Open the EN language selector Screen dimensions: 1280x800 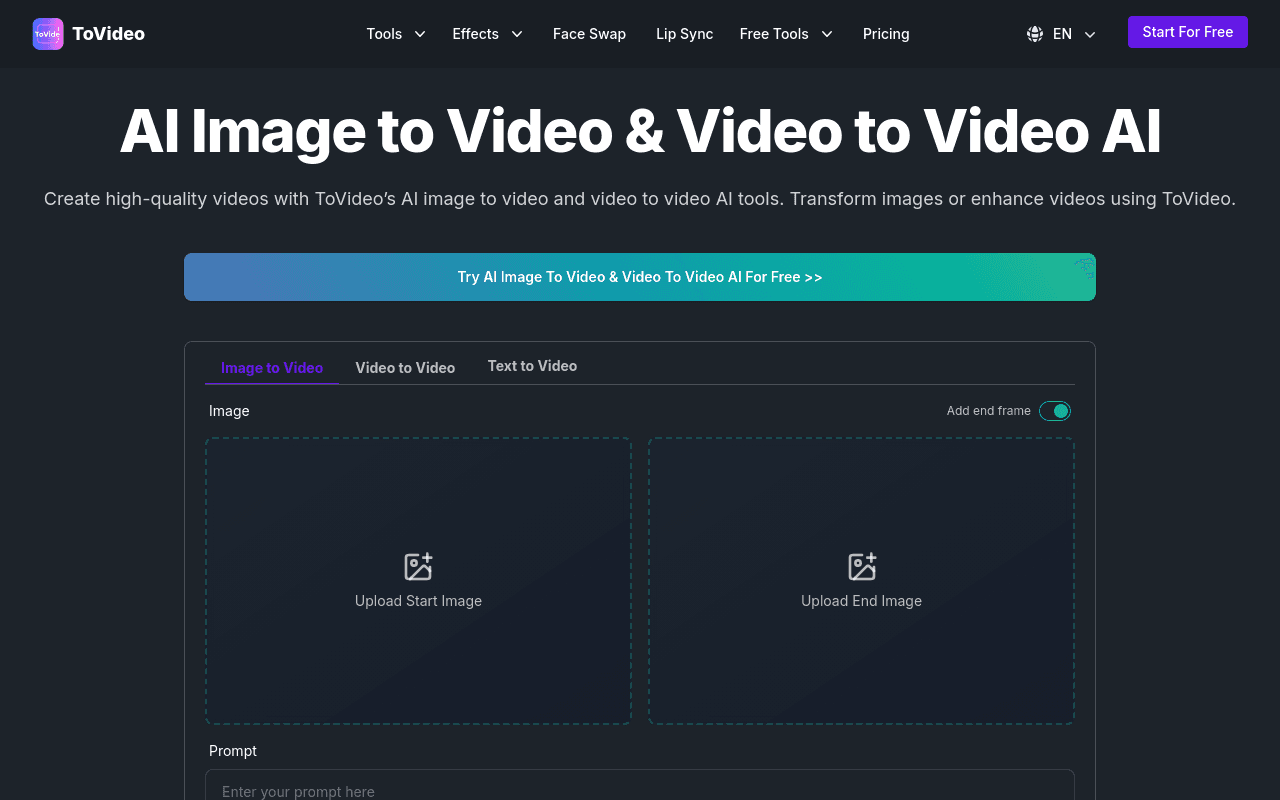1062,34
